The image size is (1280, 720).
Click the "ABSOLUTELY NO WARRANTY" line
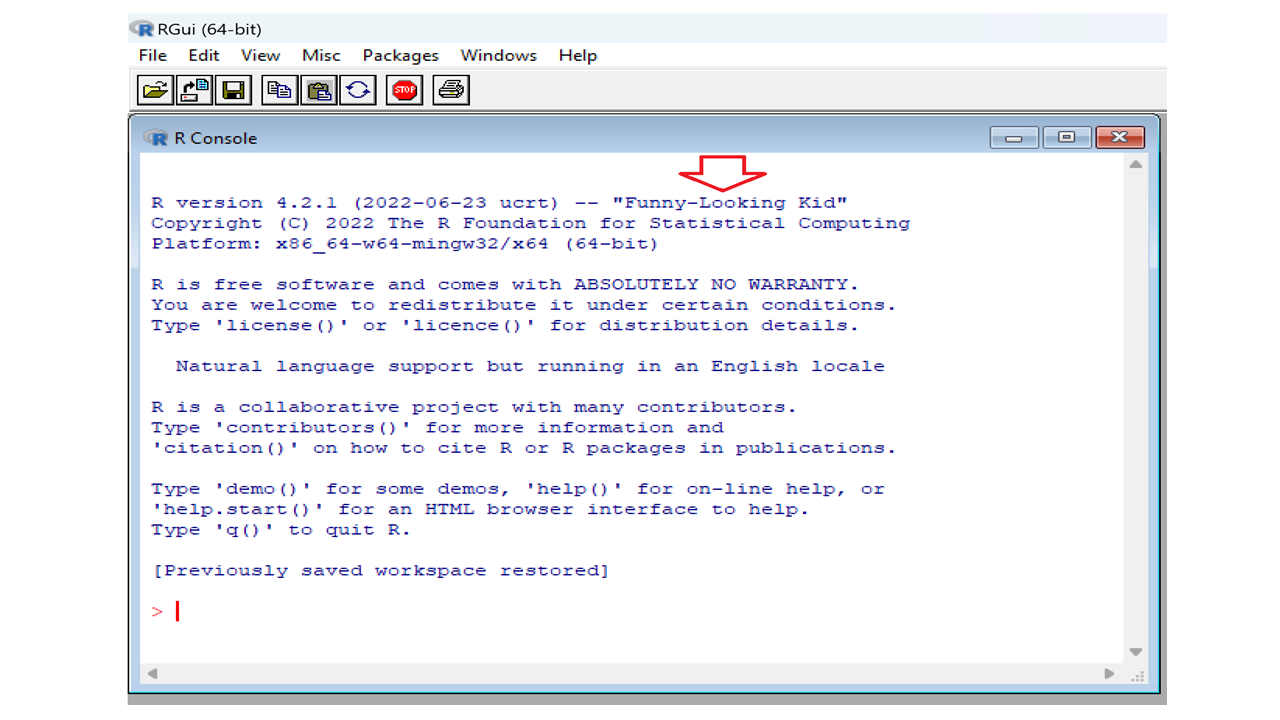(x=505, y=285)
